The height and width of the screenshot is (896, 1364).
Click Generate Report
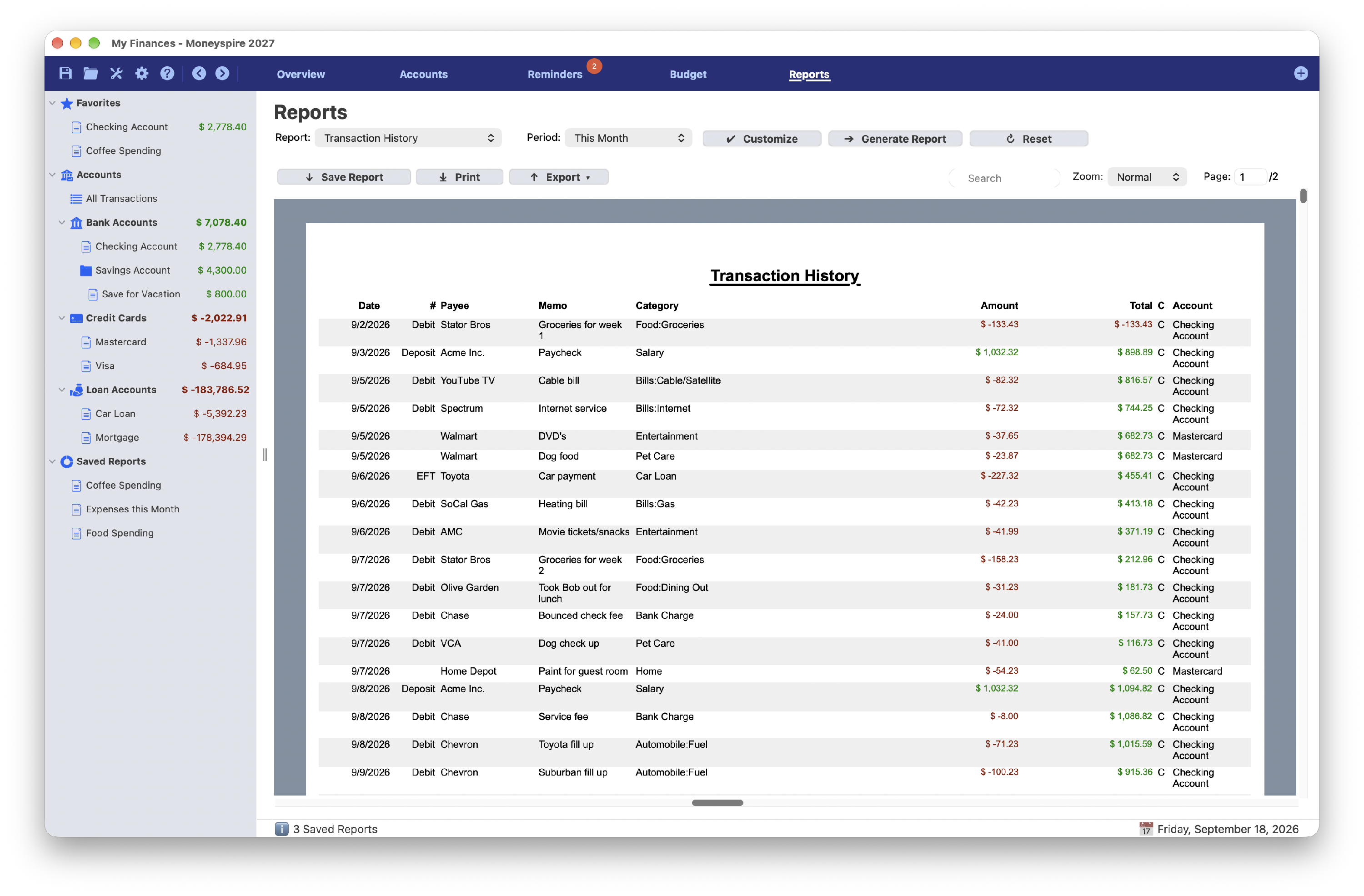pyautogui.click(x=895, y=139)
